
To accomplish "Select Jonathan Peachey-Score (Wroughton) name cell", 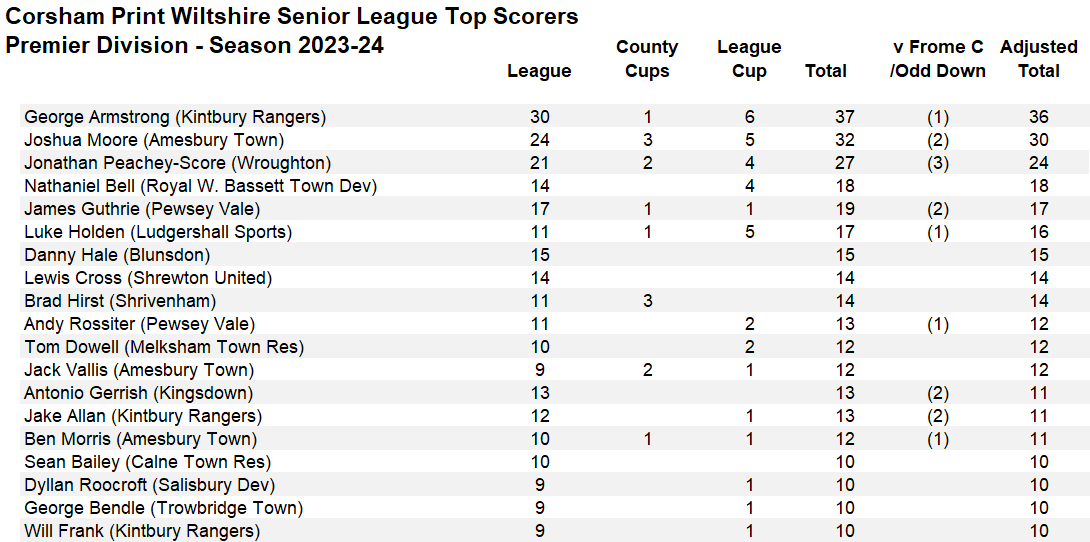I will (177, 163).
